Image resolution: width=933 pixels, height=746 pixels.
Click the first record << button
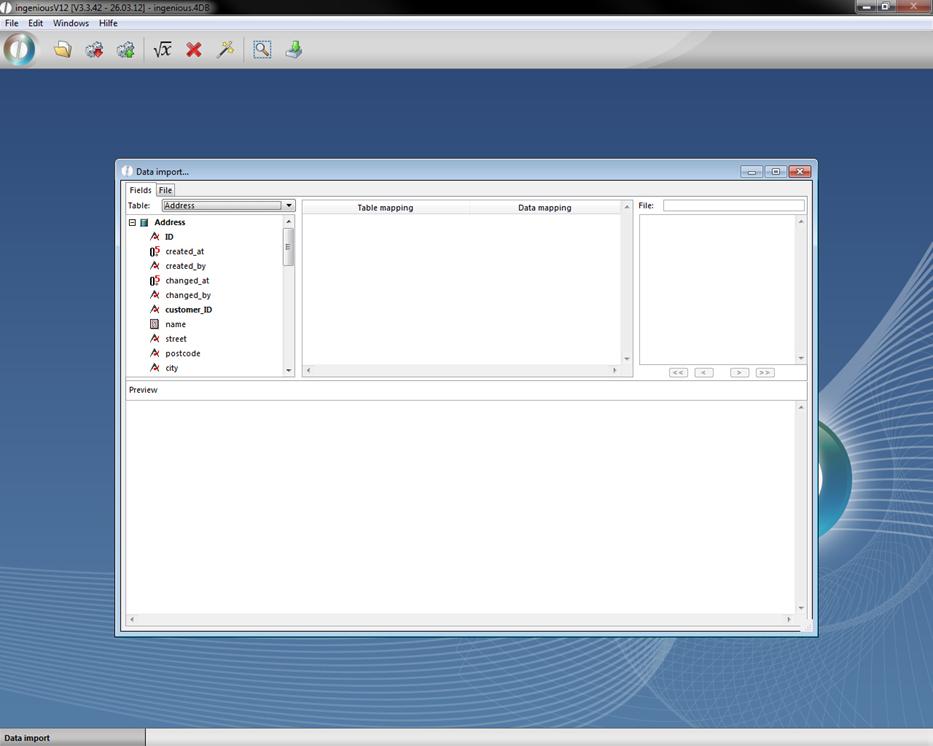(x=678, y=372)
